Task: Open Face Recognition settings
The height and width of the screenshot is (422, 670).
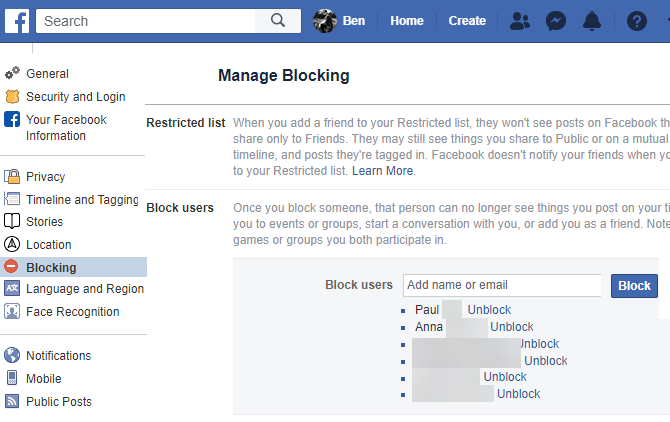Action: click(72, 312)
